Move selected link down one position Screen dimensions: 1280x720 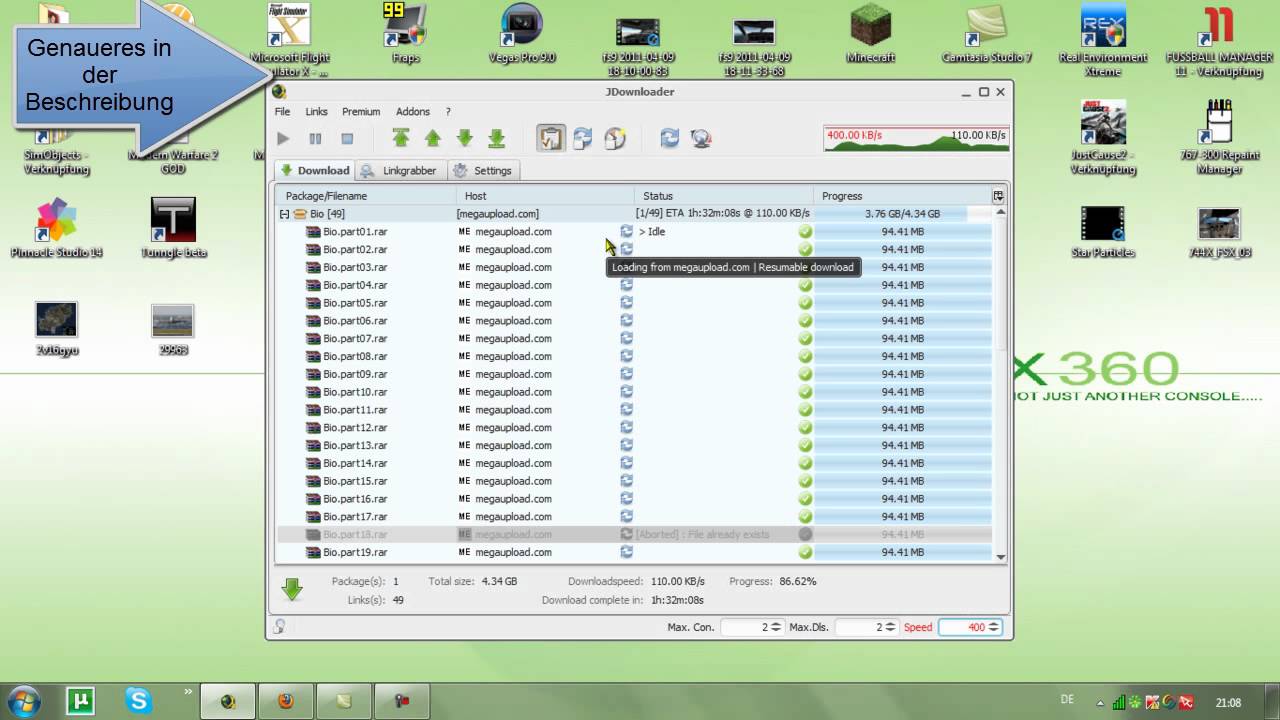(464, 138)
